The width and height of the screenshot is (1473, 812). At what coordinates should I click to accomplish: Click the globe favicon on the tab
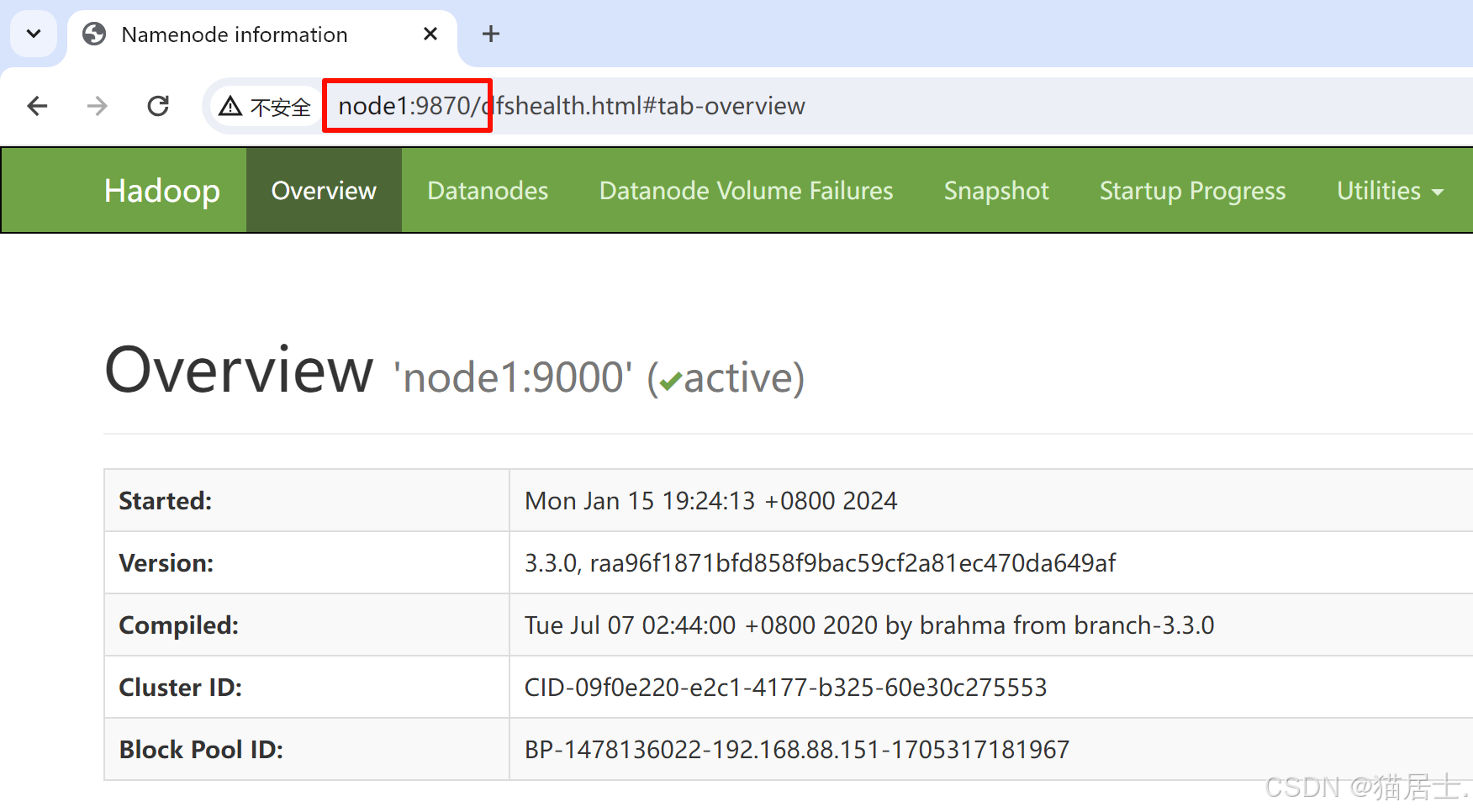pos(94,34)
